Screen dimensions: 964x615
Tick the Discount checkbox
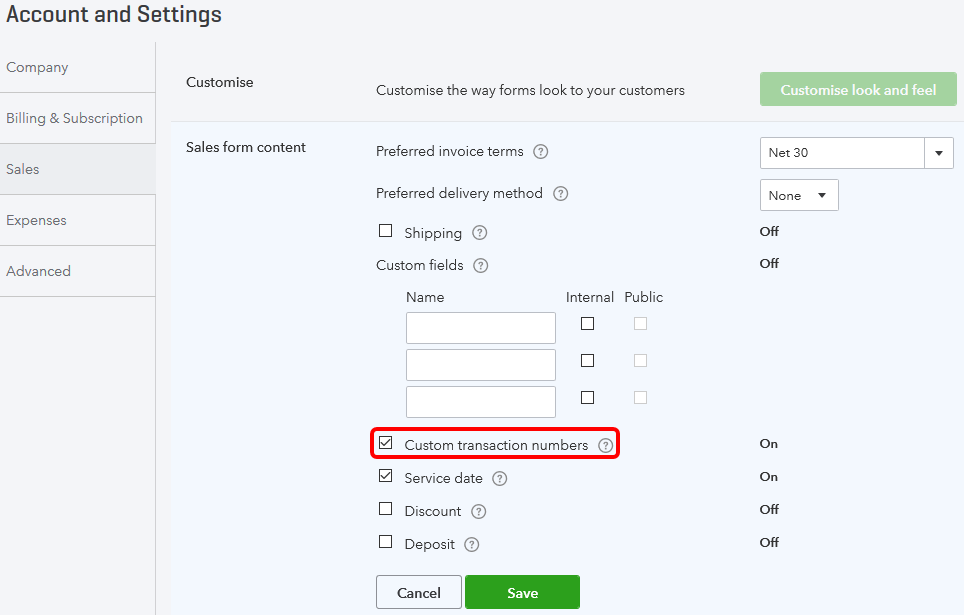tap(386, 509)
